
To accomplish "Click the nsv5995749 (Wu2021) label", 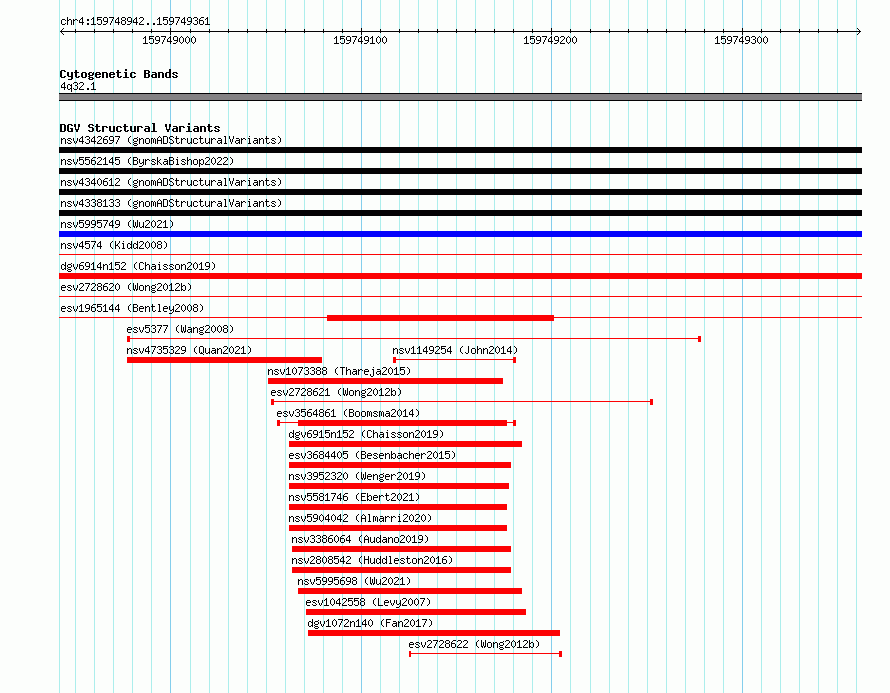I will (117, 224).
